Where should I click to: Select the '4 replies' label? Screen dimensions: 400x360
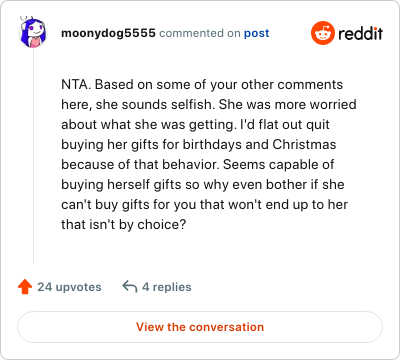pyautogui.click(x=167, y=287)
